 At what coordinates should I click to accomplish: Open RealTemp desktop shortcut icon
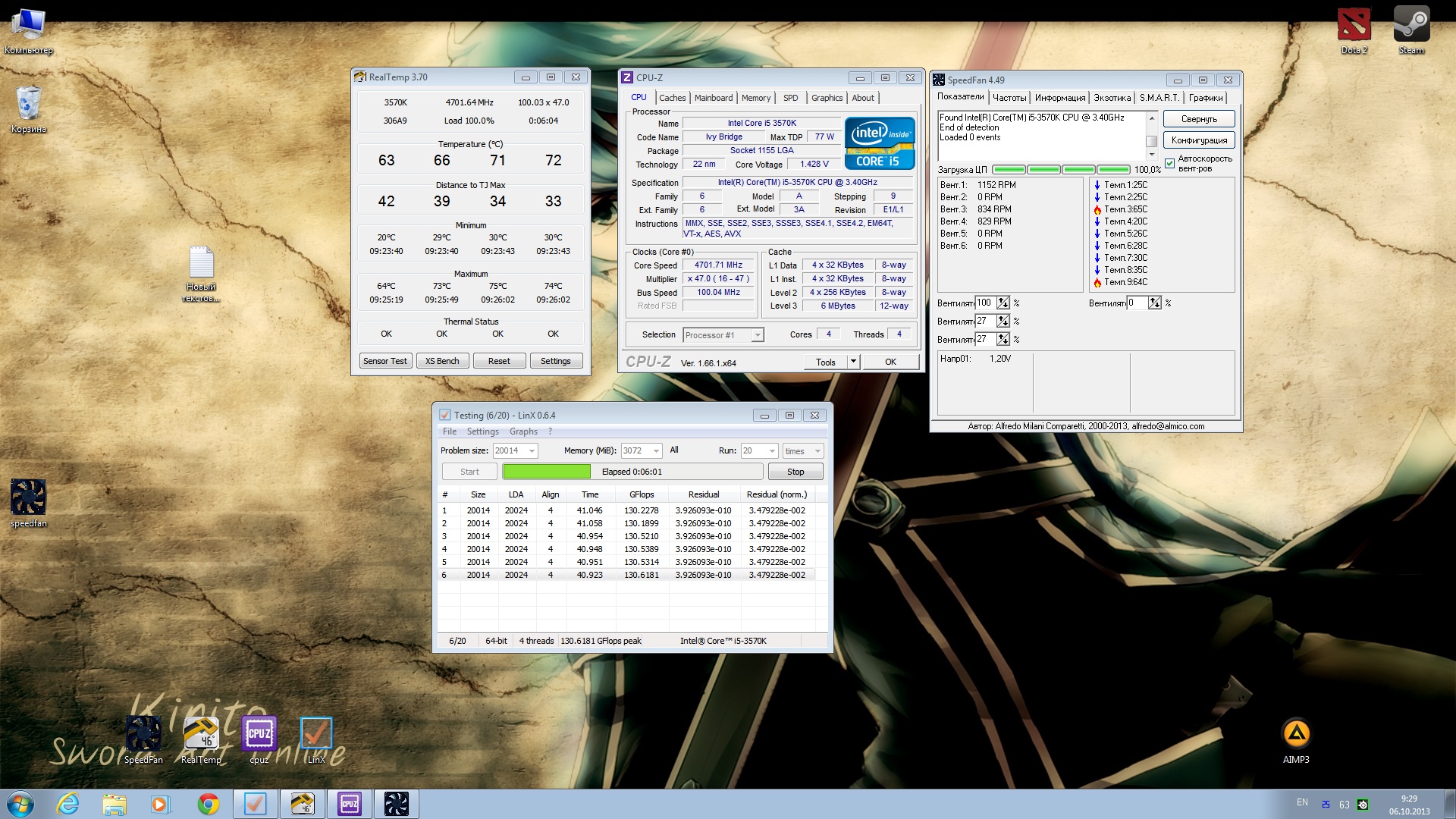pos(201,734)
